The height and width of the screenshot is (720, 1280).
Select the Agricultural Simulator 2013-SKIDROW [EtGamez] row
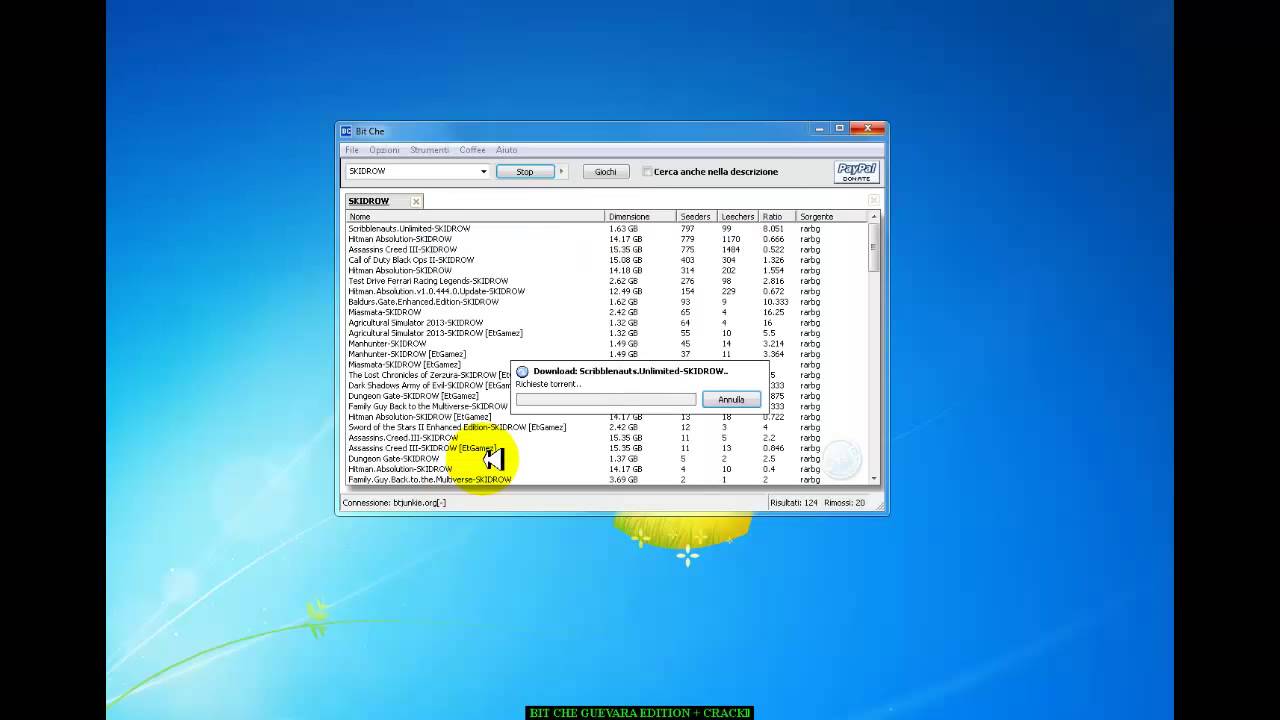[x=607, y=333]
